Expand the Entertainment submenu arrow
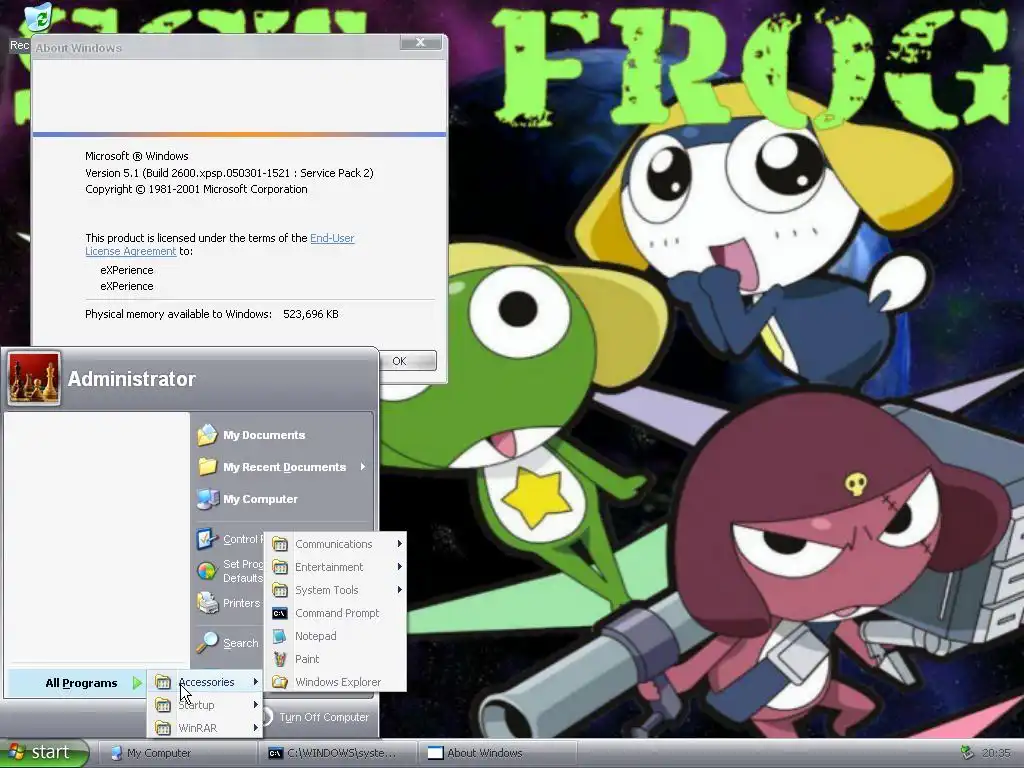Viewport: 1024px width, 768px height. click(x=399, y=566)
